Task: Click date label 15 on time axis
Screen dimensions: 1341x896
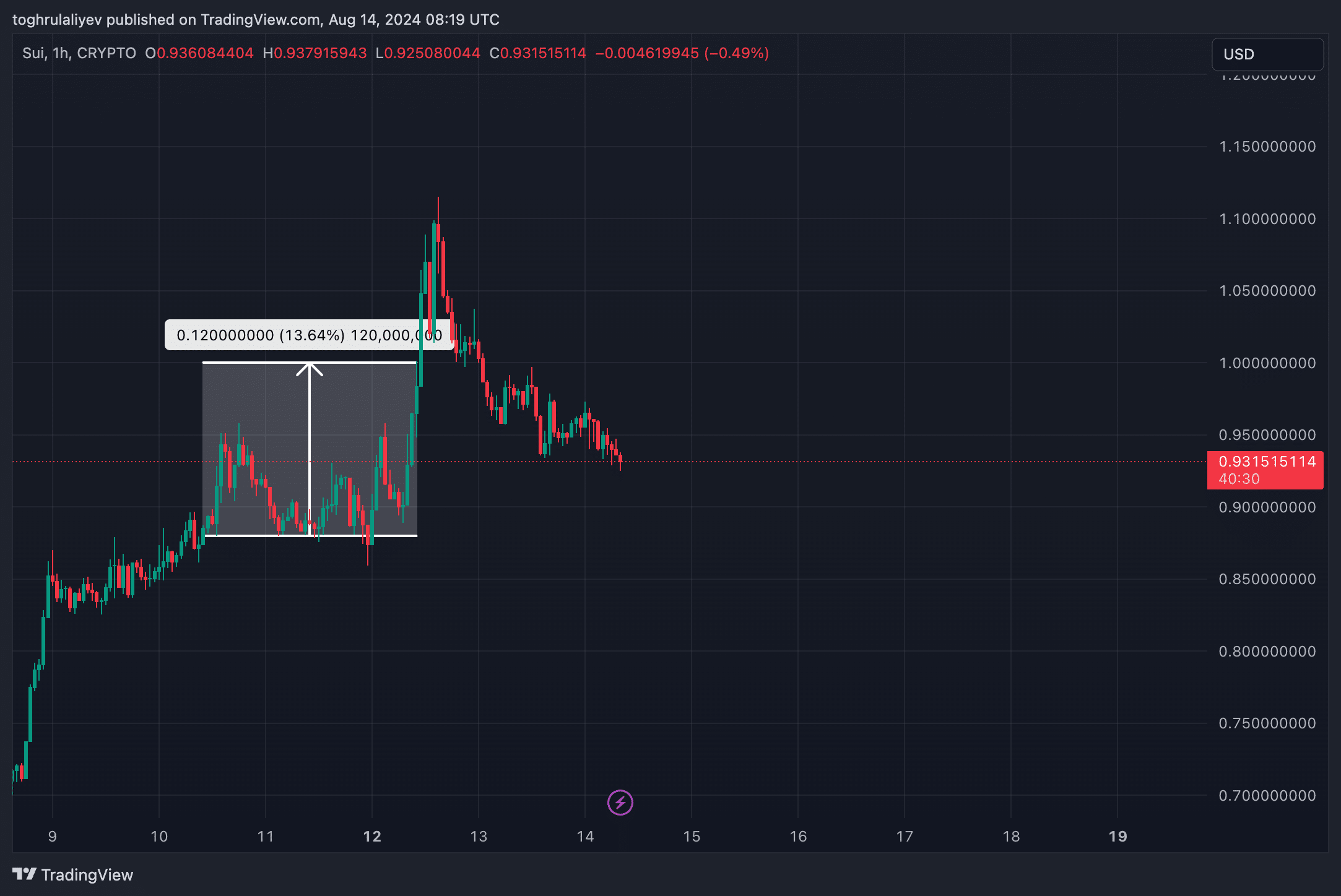Action: [x=692, y=837]
